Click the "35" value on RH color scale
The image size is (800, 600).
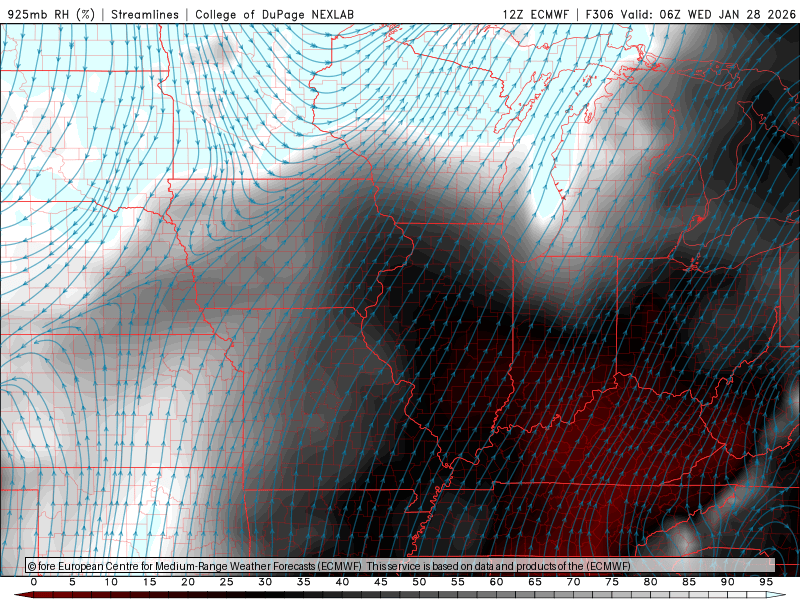click(304, 582)
